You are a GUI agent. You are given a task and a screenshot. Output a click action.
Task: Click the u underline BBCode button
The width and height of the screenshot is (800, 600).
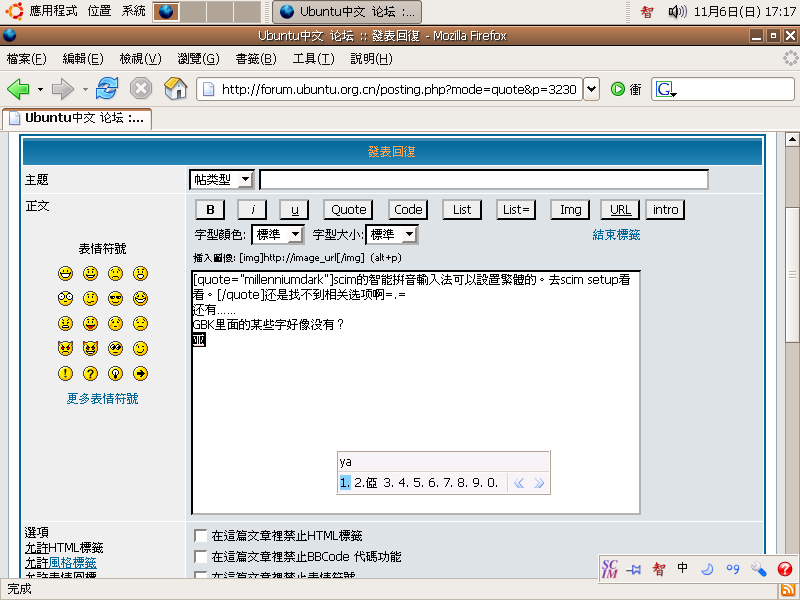[294, 209]
